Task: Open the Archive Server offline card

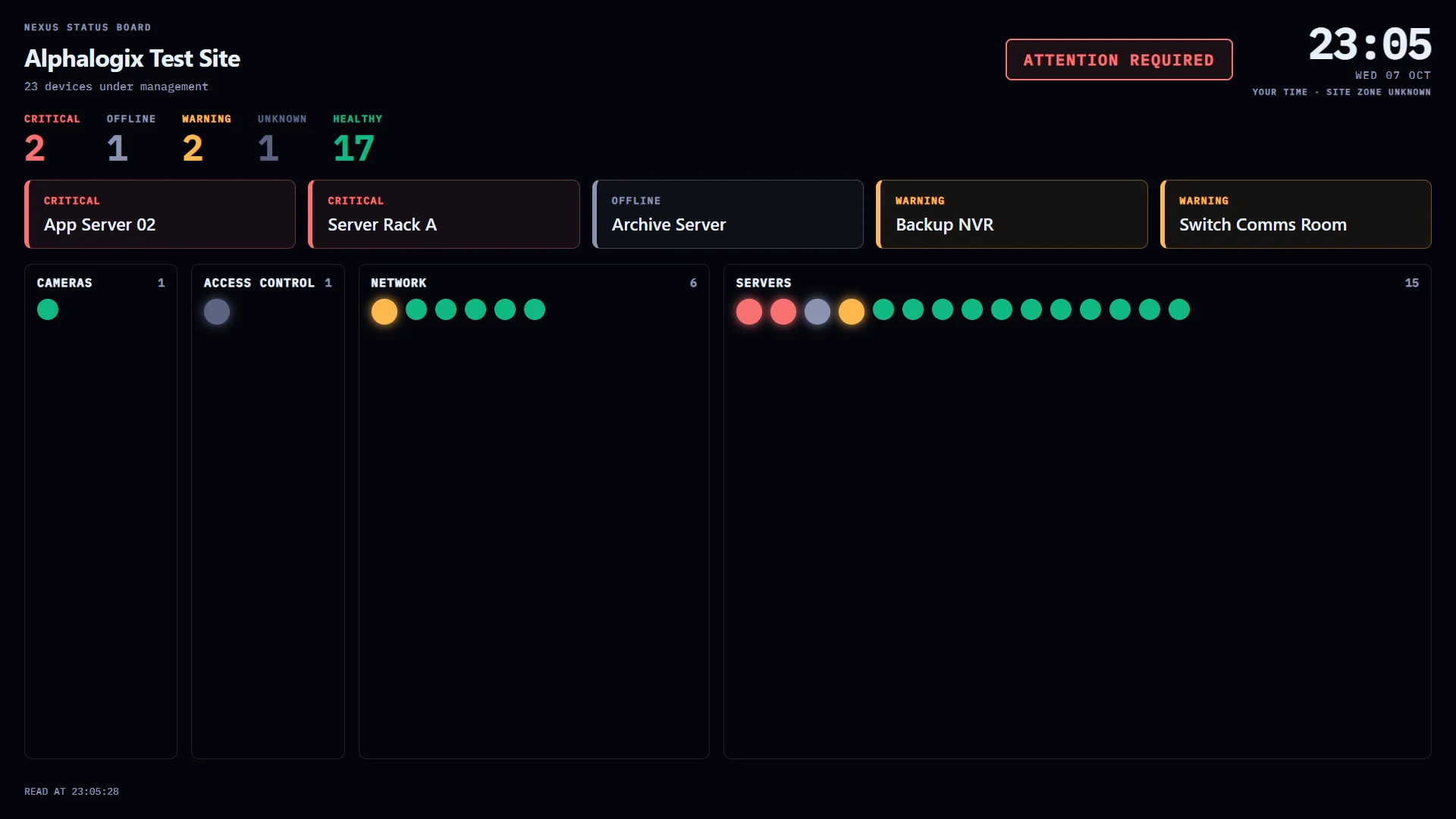Action: 728,214
